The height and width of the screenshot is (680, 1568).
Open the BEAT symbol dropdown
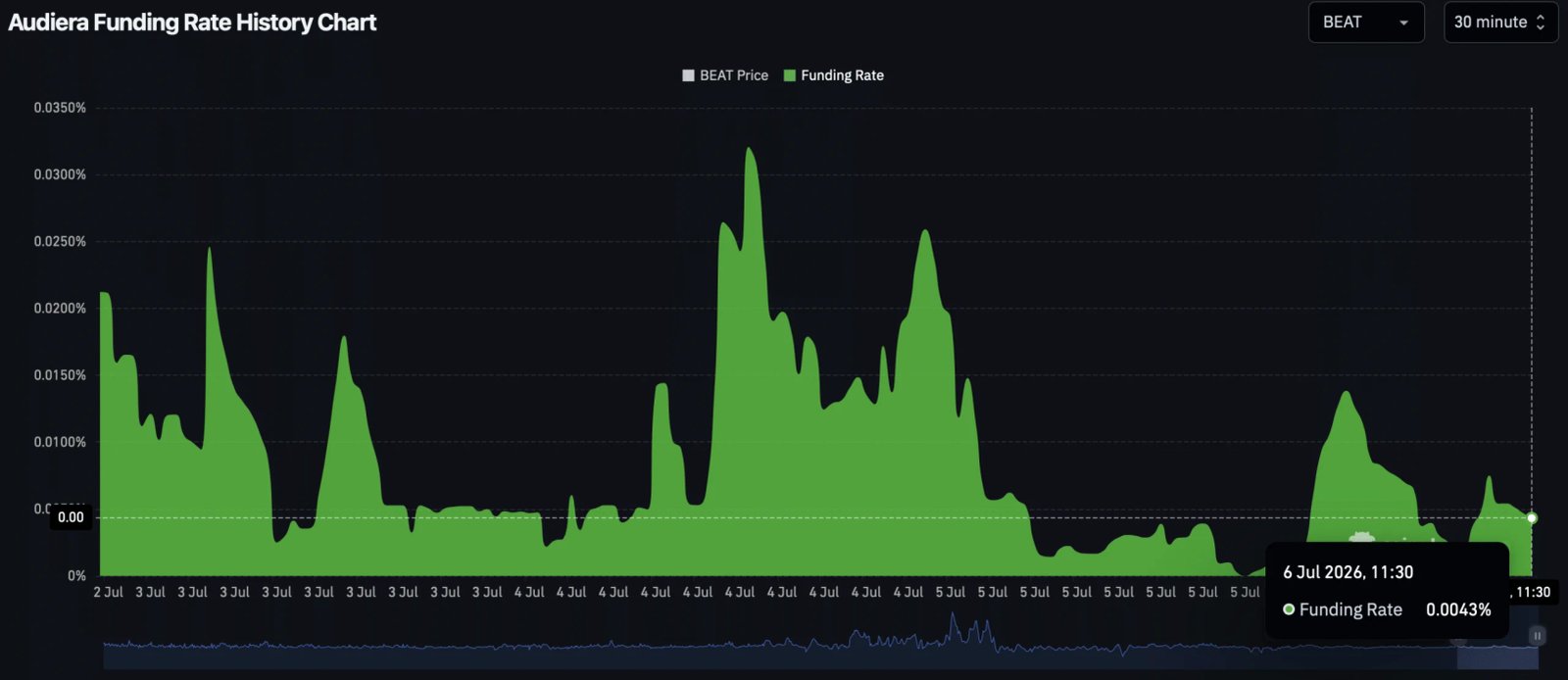pos(1365,23)
